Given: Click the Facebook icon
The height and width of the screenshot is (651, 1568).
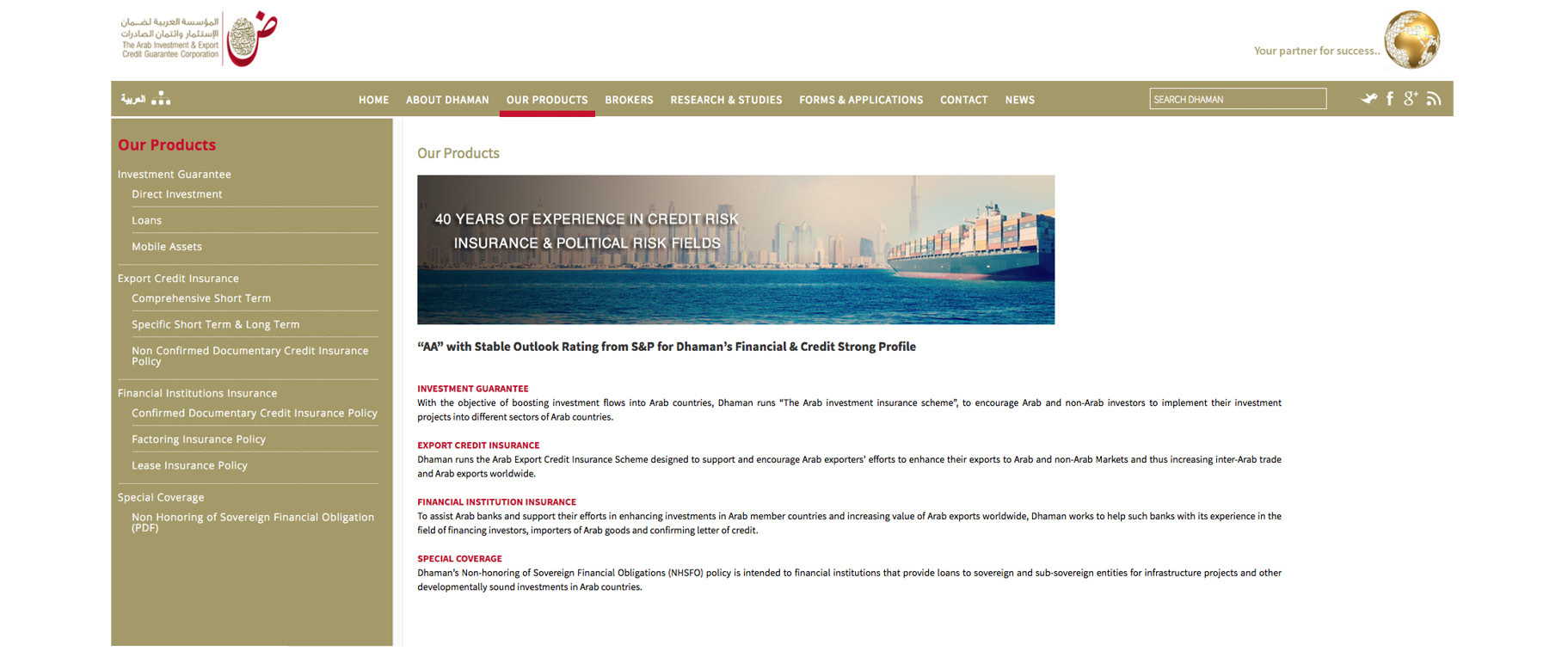Looking at the screenshot, I should [1390, 99].
